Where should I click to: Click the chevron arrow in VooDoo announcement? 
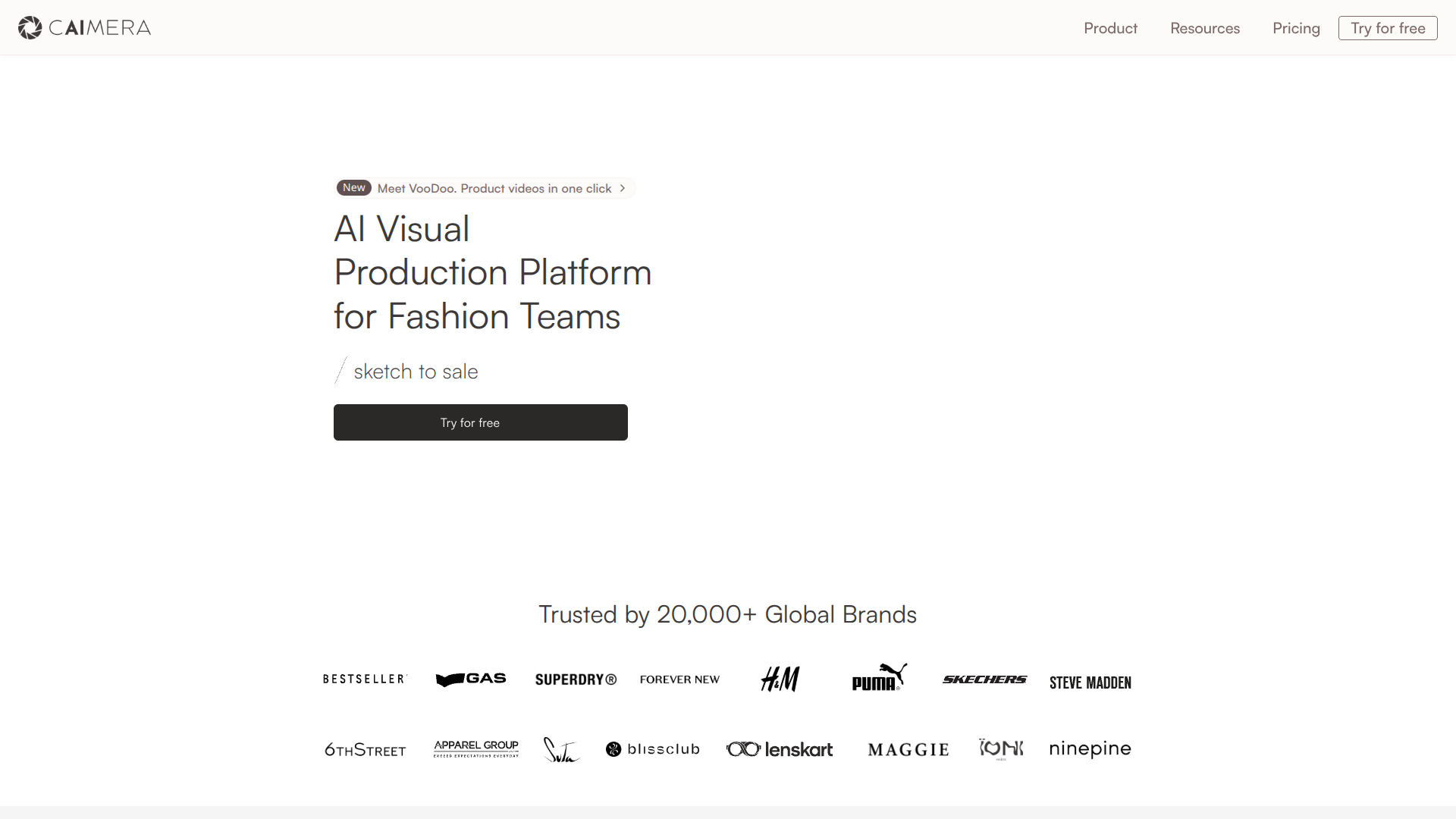[623, 188]
